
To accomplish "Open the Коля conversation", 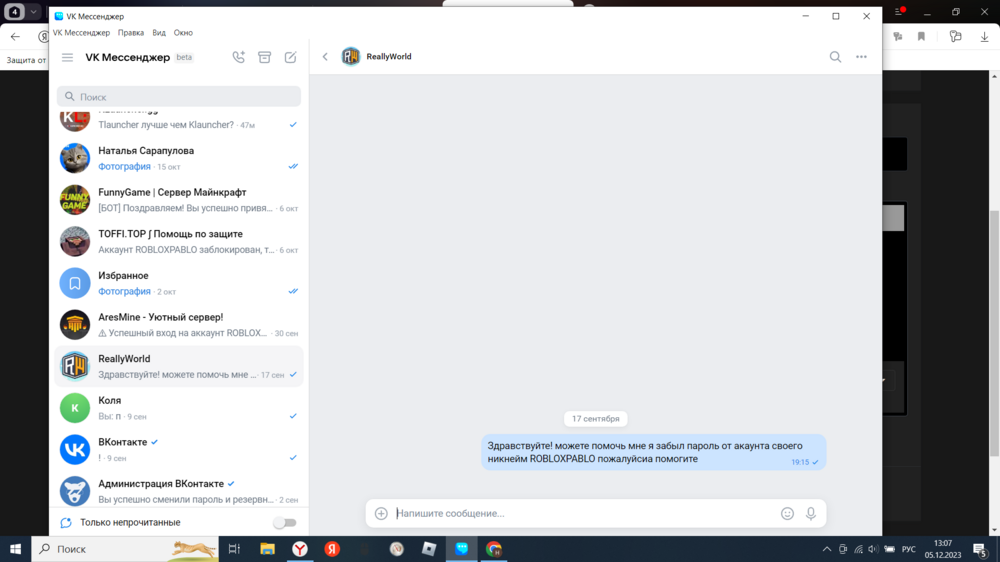I will (179, 408).
